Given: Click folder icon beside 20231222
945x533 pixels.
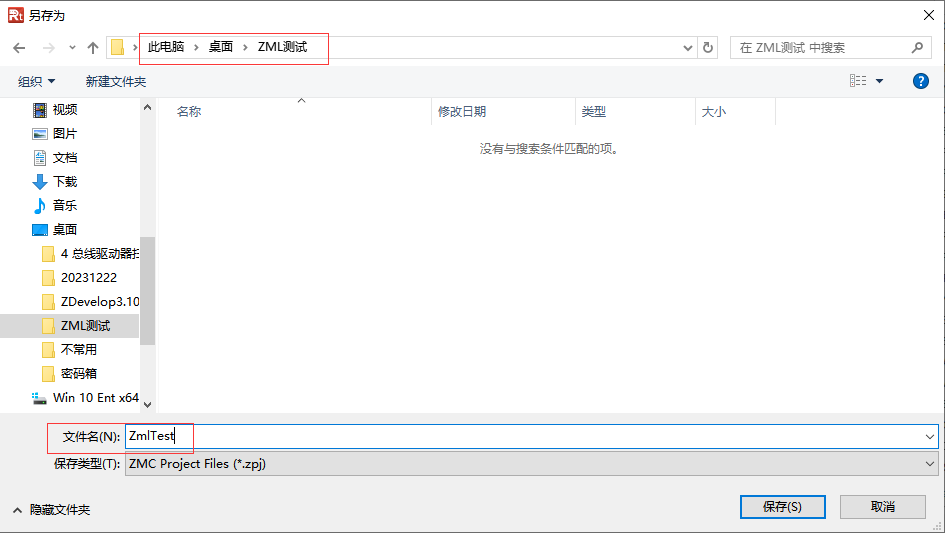Looking at the screenshot, I should 49,278.
